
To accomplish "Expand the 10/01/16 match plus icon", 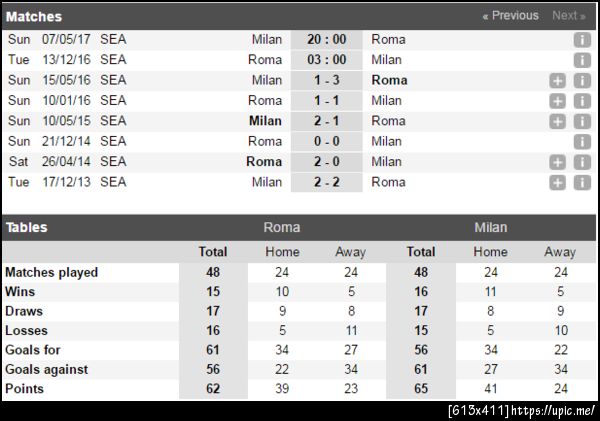I will tap(557, 101).
